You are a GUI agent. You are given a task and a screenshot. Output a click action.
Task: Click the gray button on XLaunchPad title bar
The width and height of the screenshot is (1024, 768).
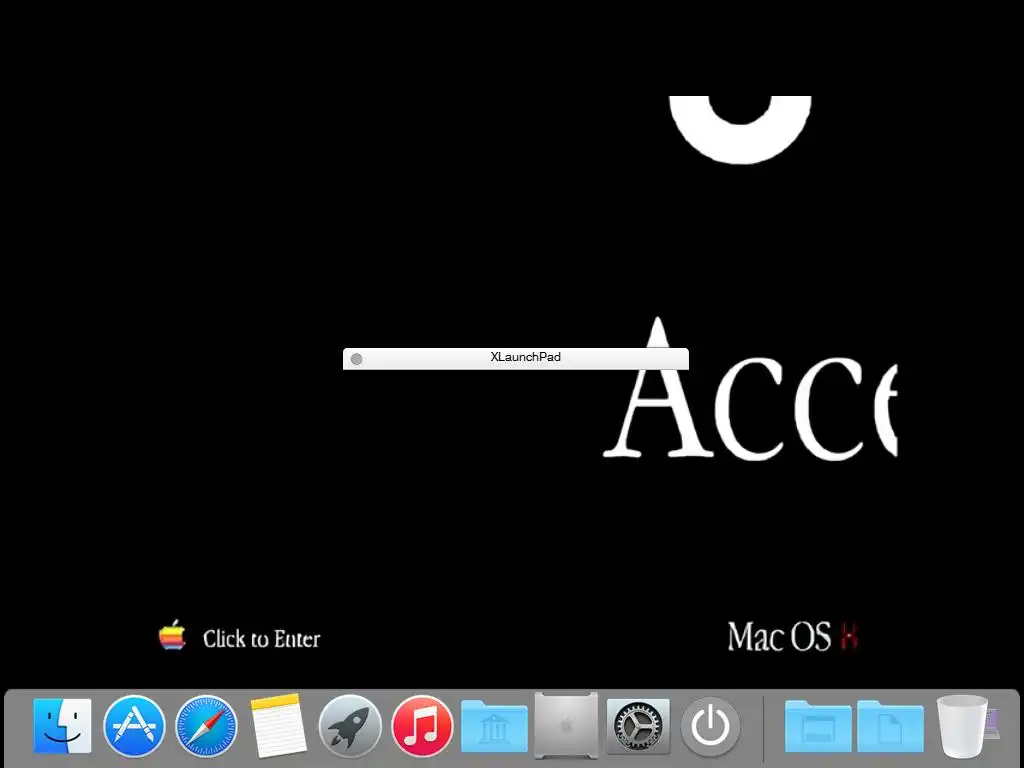(357, 359)
